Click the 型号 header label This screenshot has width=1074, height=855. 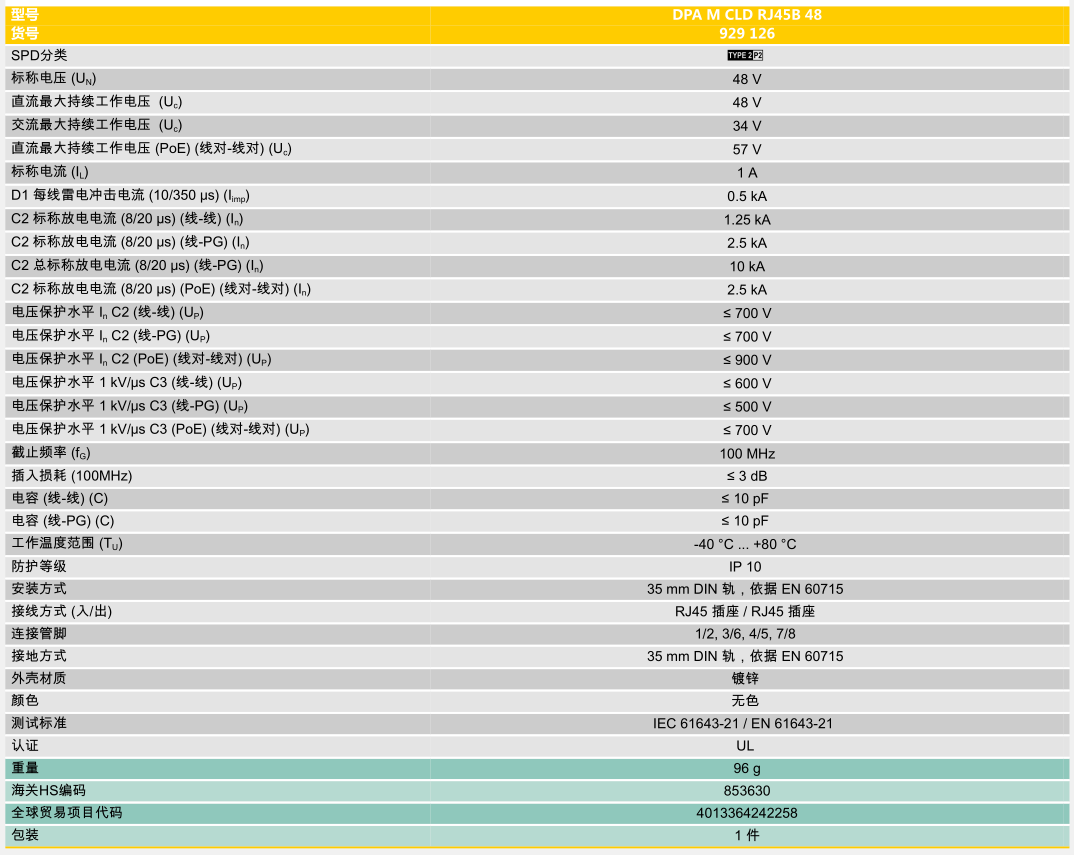(26, 15)
